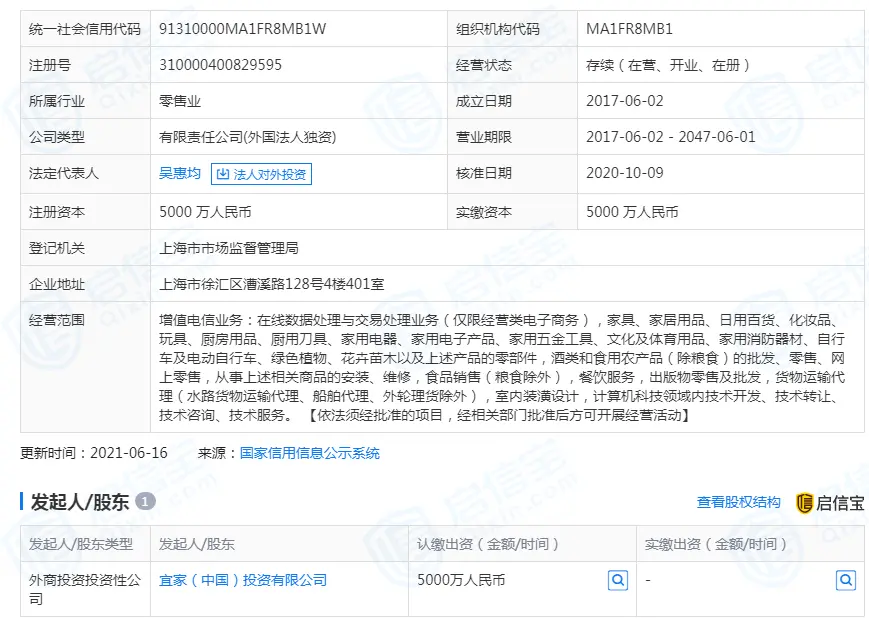Viewport: 869px width, 619px height.
Task: Click company type 有限责任公司(外国法人独资)
Action: 248,137
